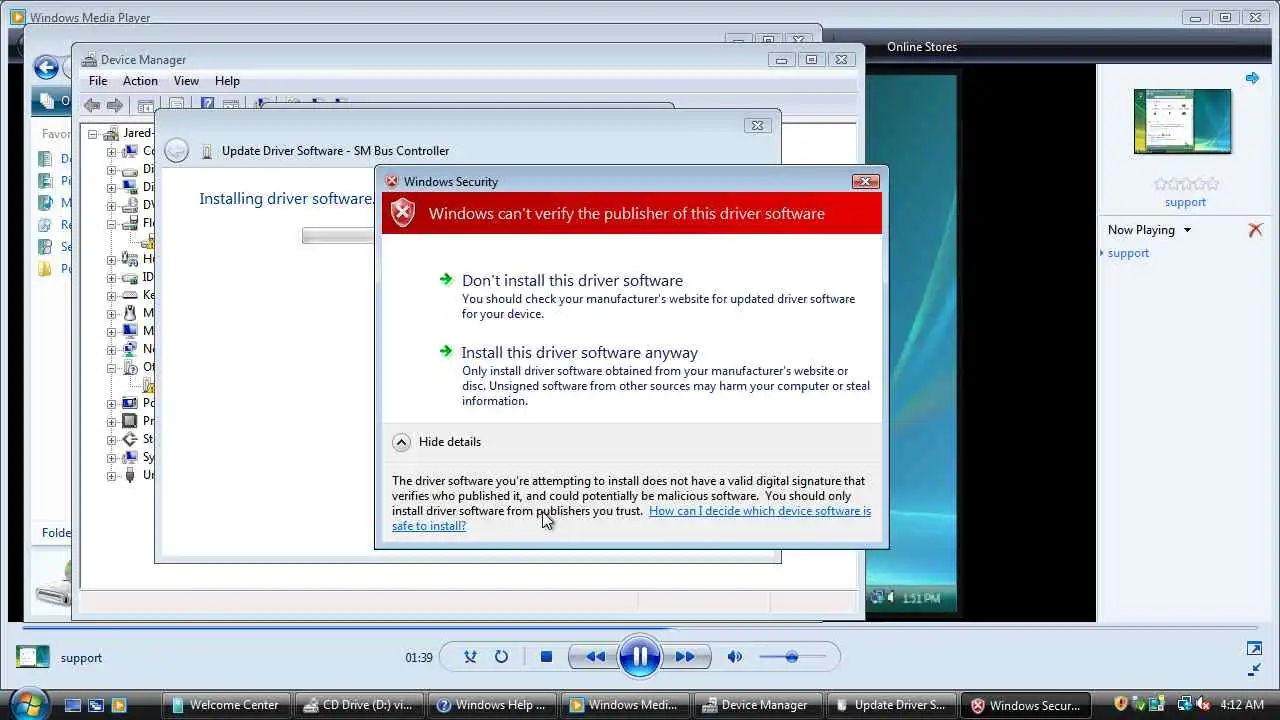Switch to Update Driver S... taskbar button

click(890, 705)
